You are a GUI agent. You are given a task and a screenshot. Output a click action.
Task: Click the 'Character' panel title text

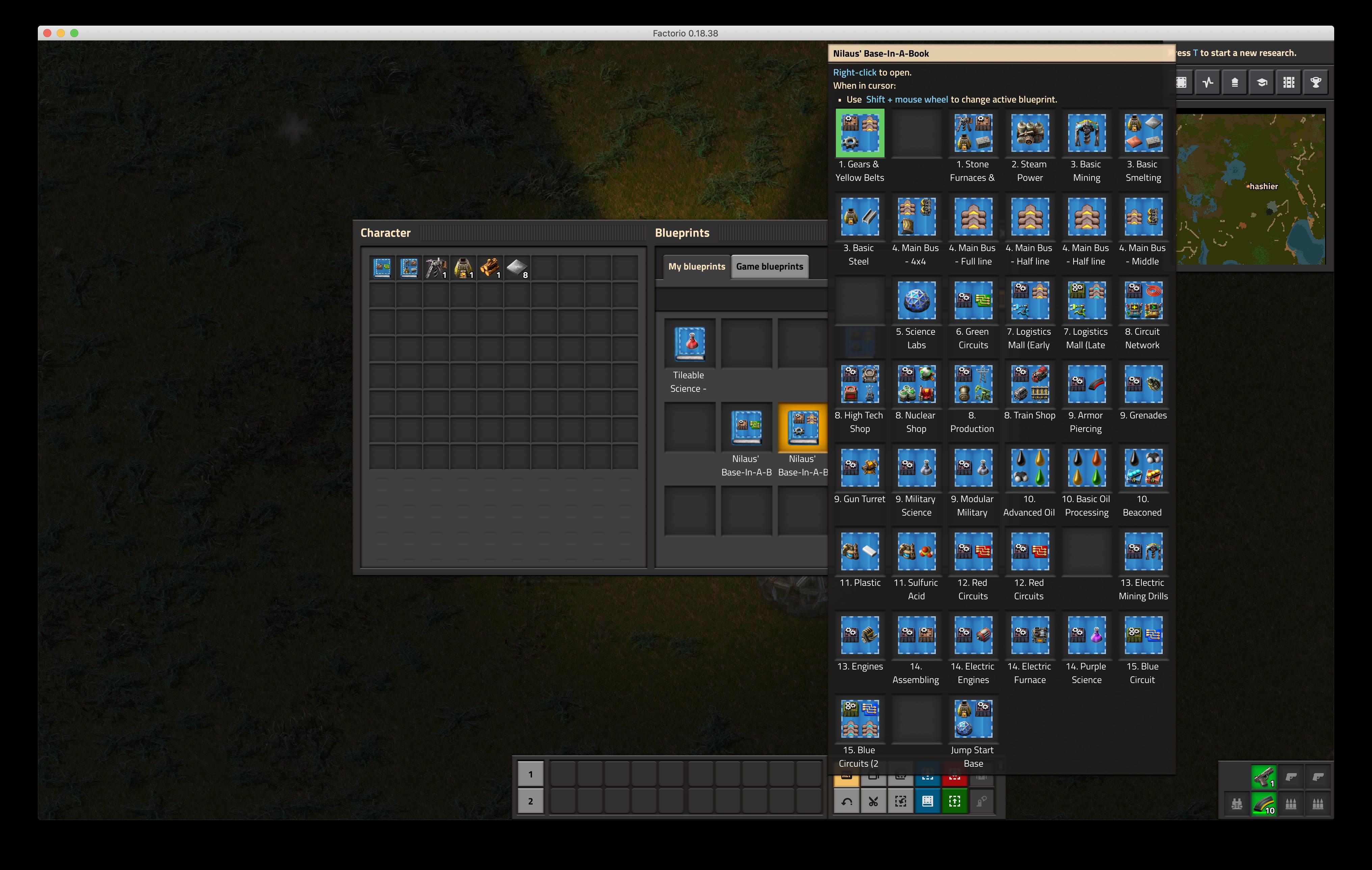(385, 233)
